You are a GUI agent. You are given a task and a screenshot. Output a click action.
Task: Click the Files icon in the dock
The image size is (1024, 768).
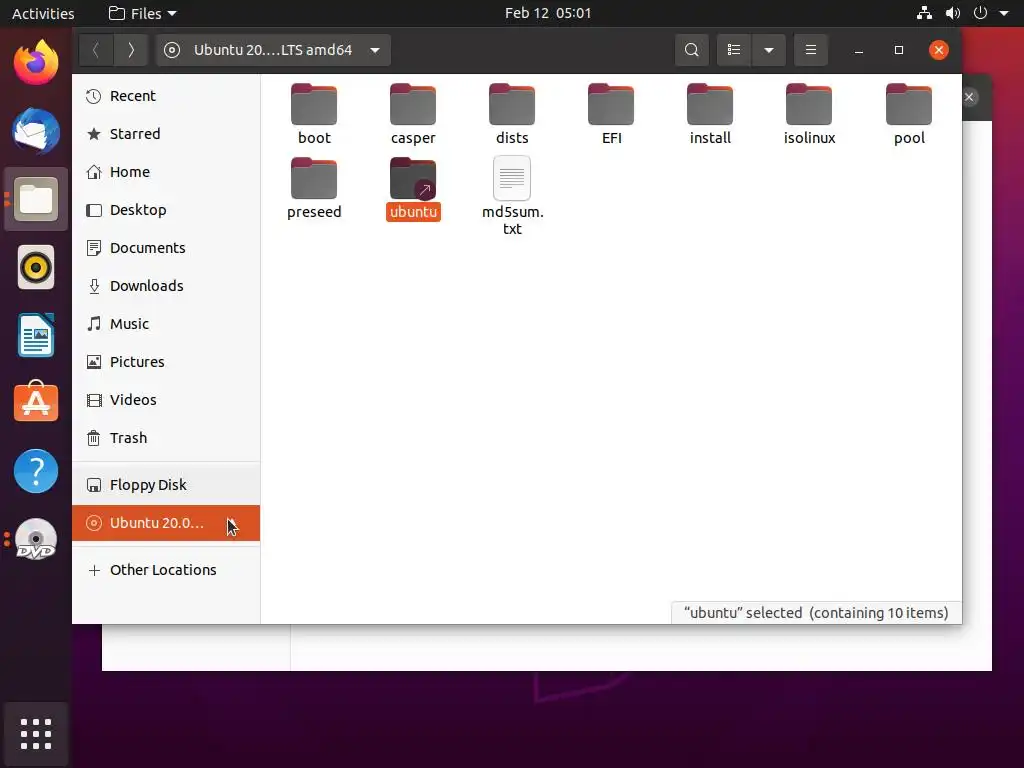pyautogui.click(x=36, y=199)
